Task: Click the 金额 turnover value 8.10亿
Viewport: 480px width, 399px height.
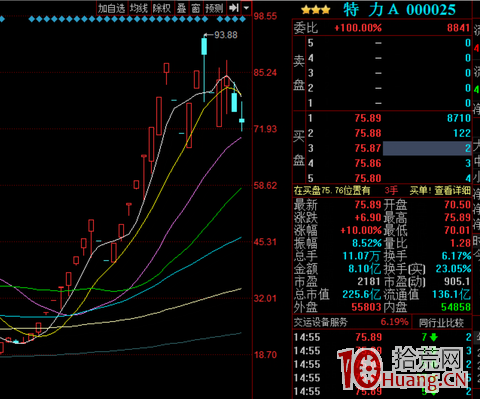Action: [365, 269]
